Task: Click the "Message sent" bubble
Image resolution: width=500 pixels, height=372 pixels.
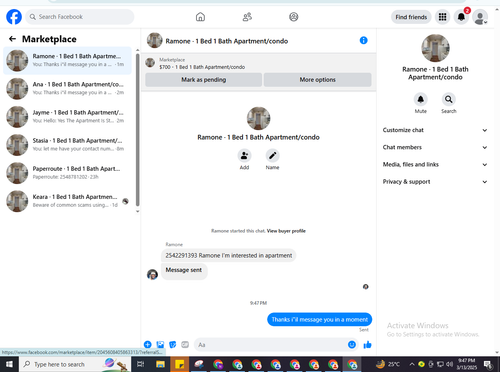Action: coord(184,270)
